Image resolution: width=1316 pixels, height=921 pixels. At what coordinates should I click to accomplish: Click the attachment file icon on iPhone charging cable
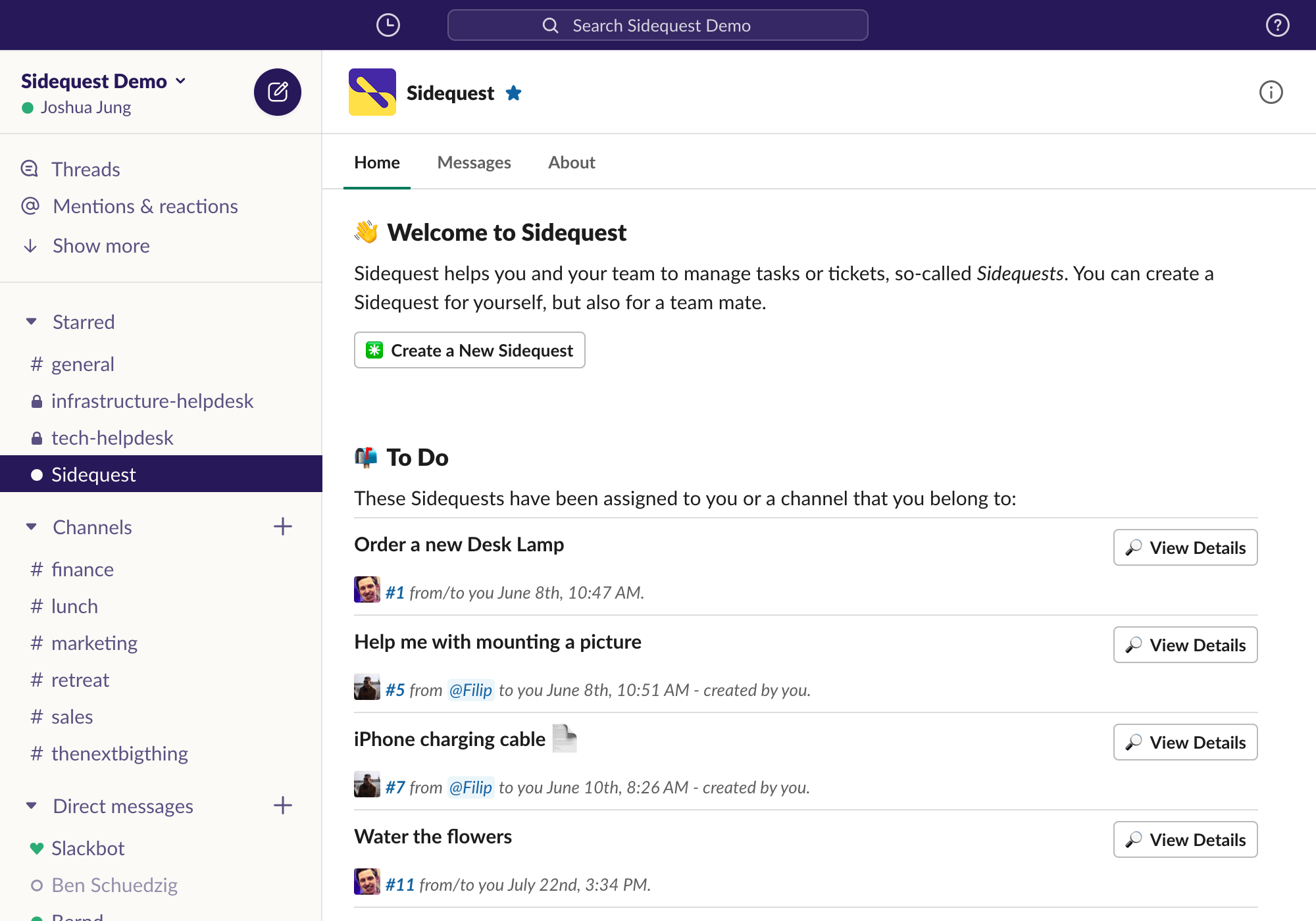point(565,738)
